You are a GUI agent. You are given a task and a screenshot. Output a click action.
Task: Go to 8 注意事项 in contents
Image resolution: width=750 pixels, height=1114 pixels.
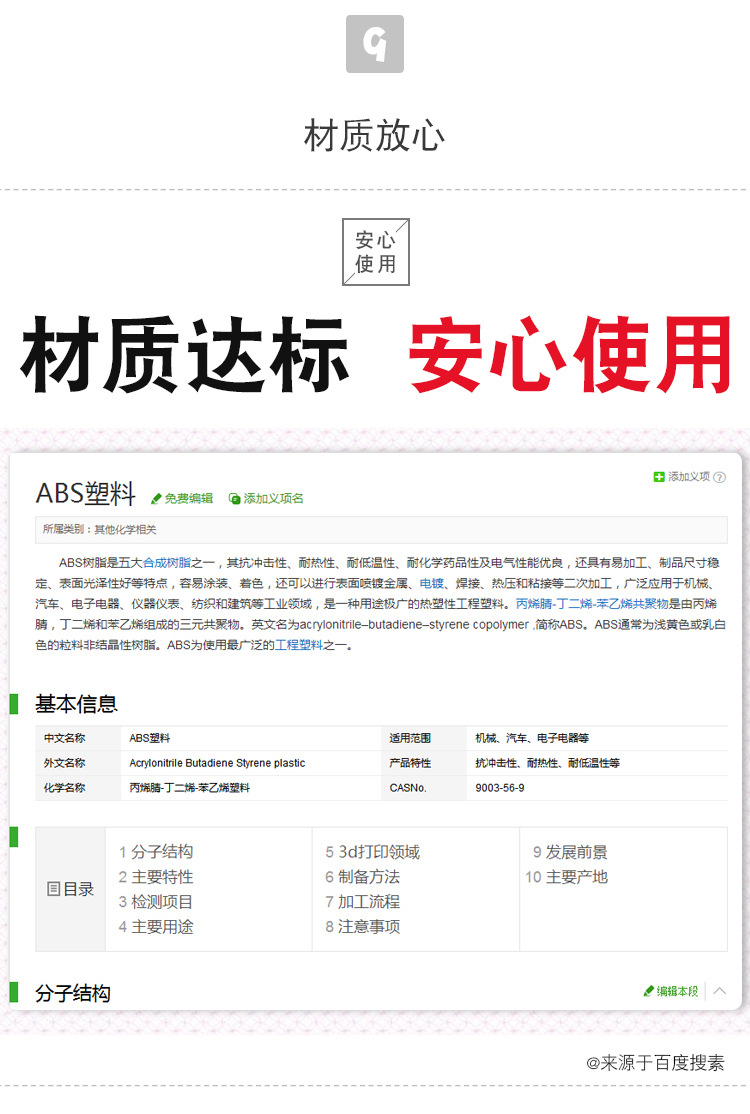362,926
